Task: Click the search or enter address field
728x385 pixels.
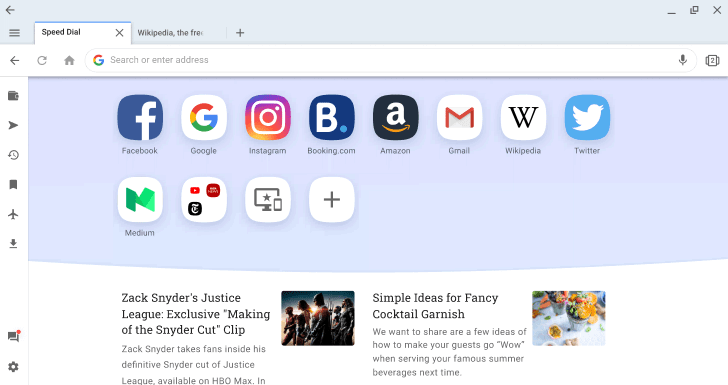Action: coord(391,60)
